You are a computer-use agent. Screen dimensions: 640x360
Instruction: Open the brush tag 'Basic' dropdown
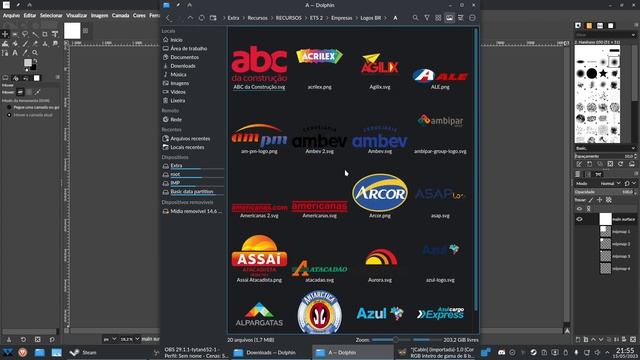point(605,148)
